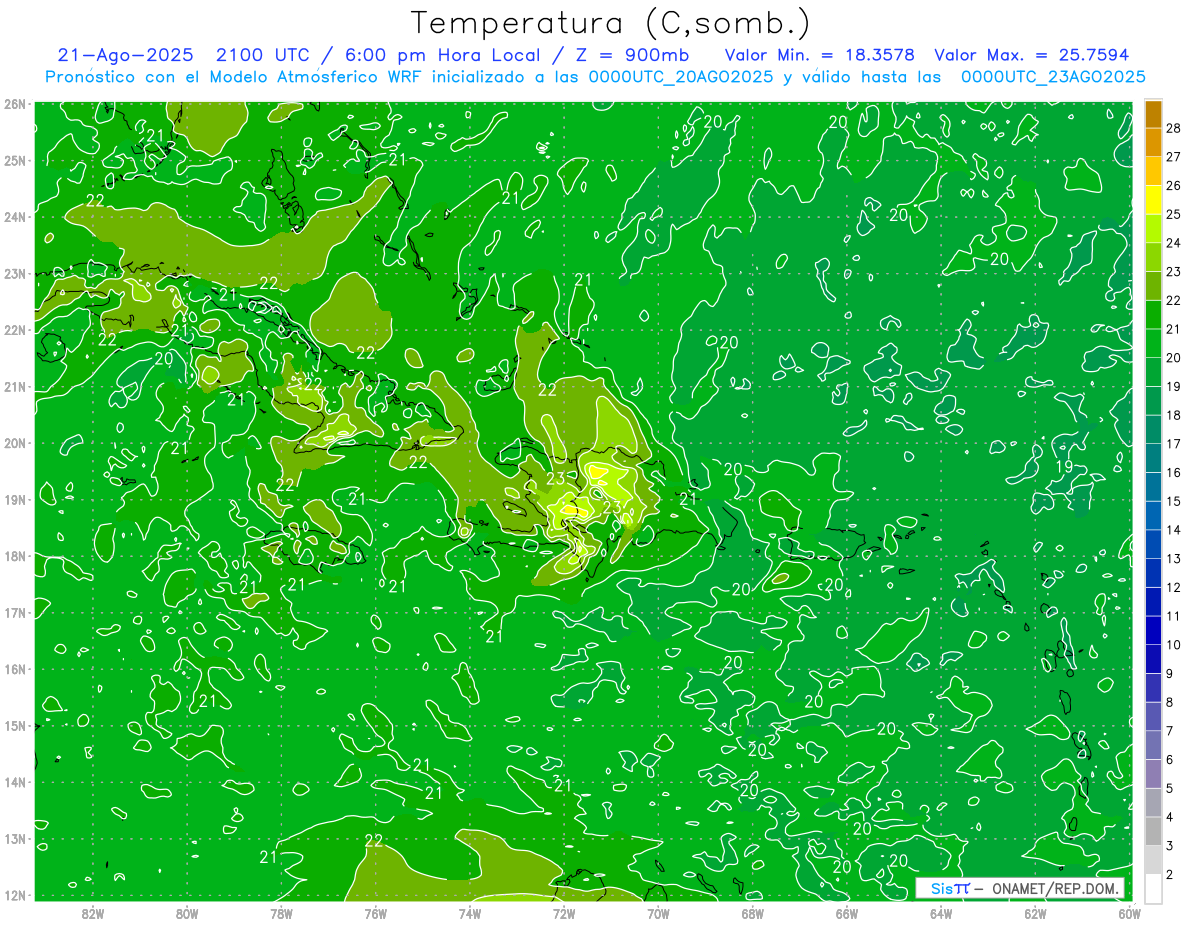Screen dimensions: 1200x927
Task: Click the latitude axis label "15N"
Action: pyautogui.click(x=15, y=726)
